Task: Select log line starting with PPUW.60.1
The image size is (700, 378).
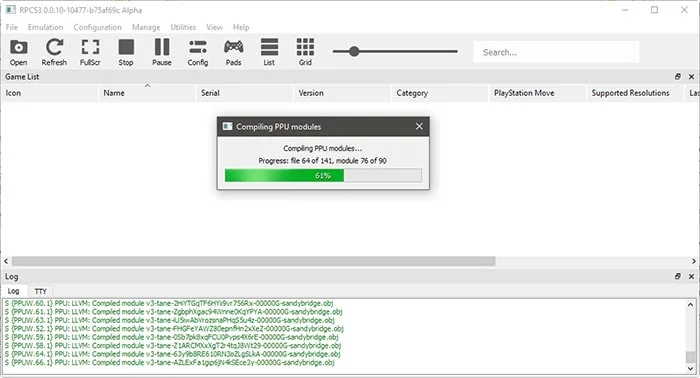Action: coord(169,303)
